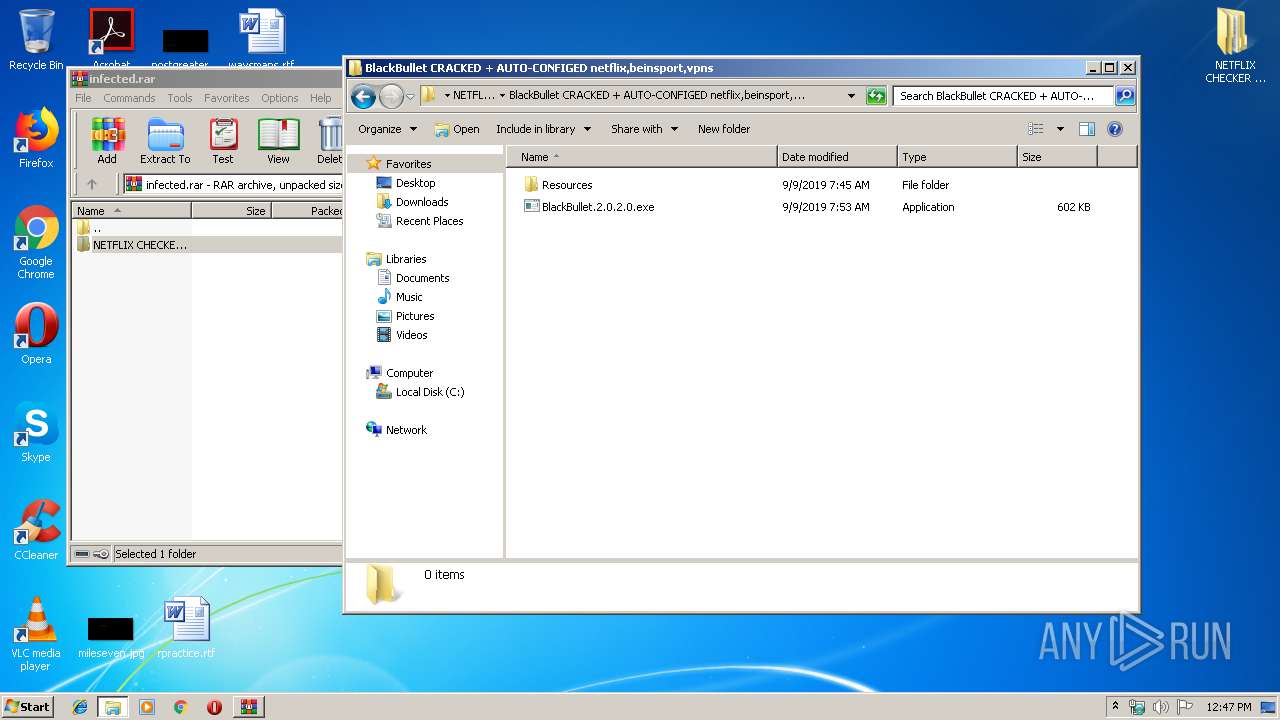Show hidden system tray icons
The height and width of the screenshot is (720, 1280).
1115,706
